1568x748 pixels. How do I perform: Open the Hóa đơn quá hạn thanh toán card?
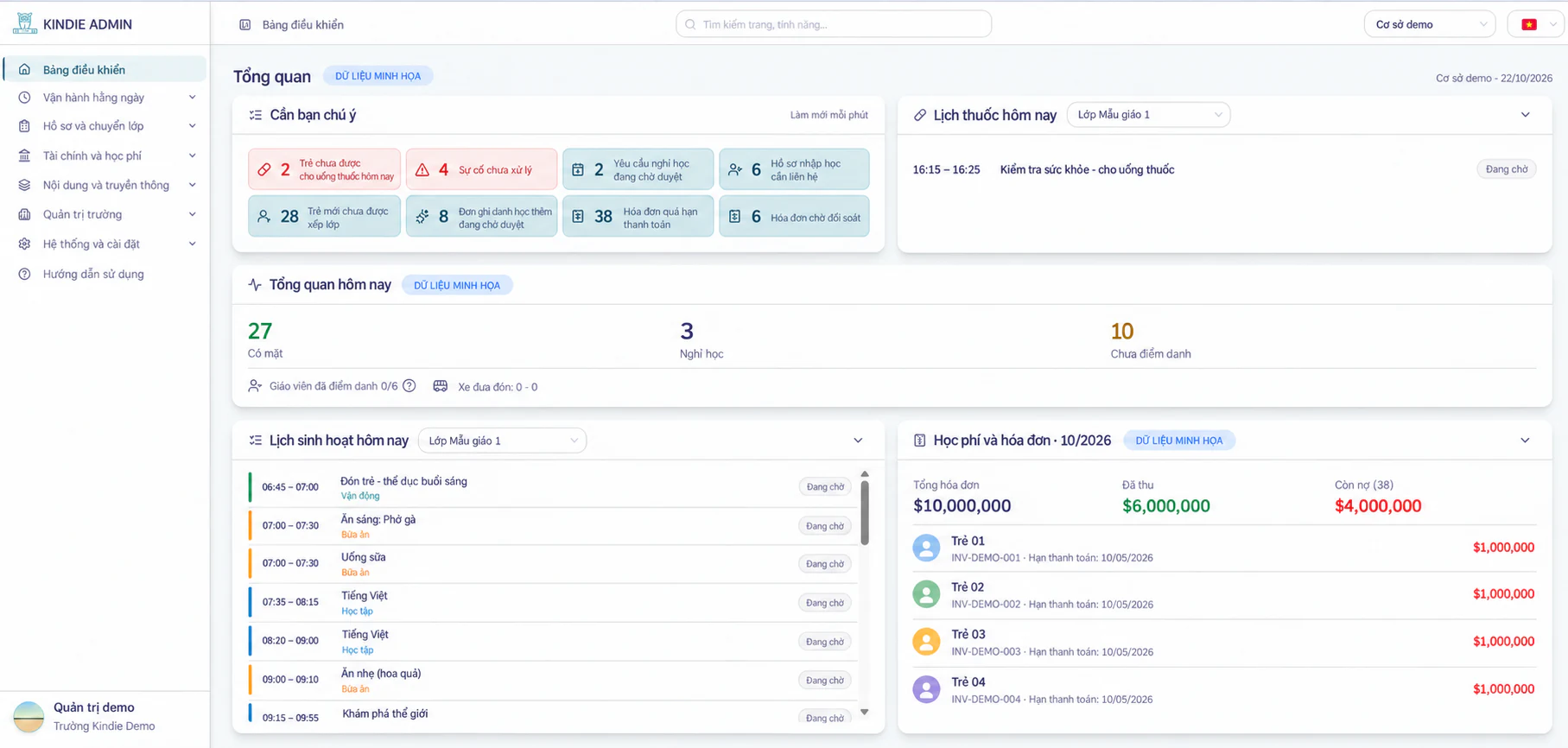pyautogui.click(x=638, y=217)
